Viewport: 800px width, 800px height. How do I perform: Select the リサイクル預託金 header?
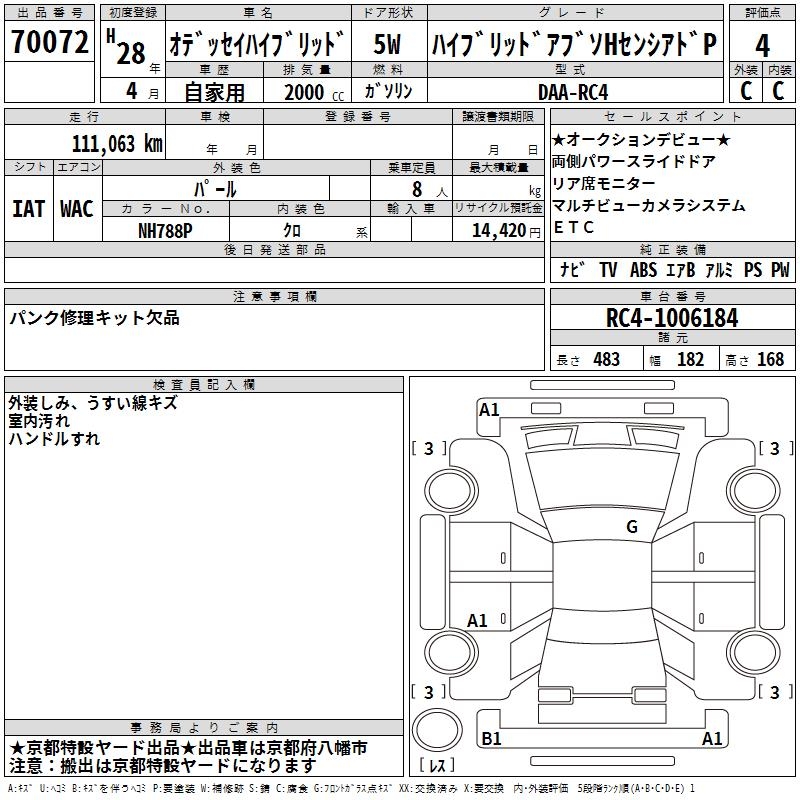point(498,208)
